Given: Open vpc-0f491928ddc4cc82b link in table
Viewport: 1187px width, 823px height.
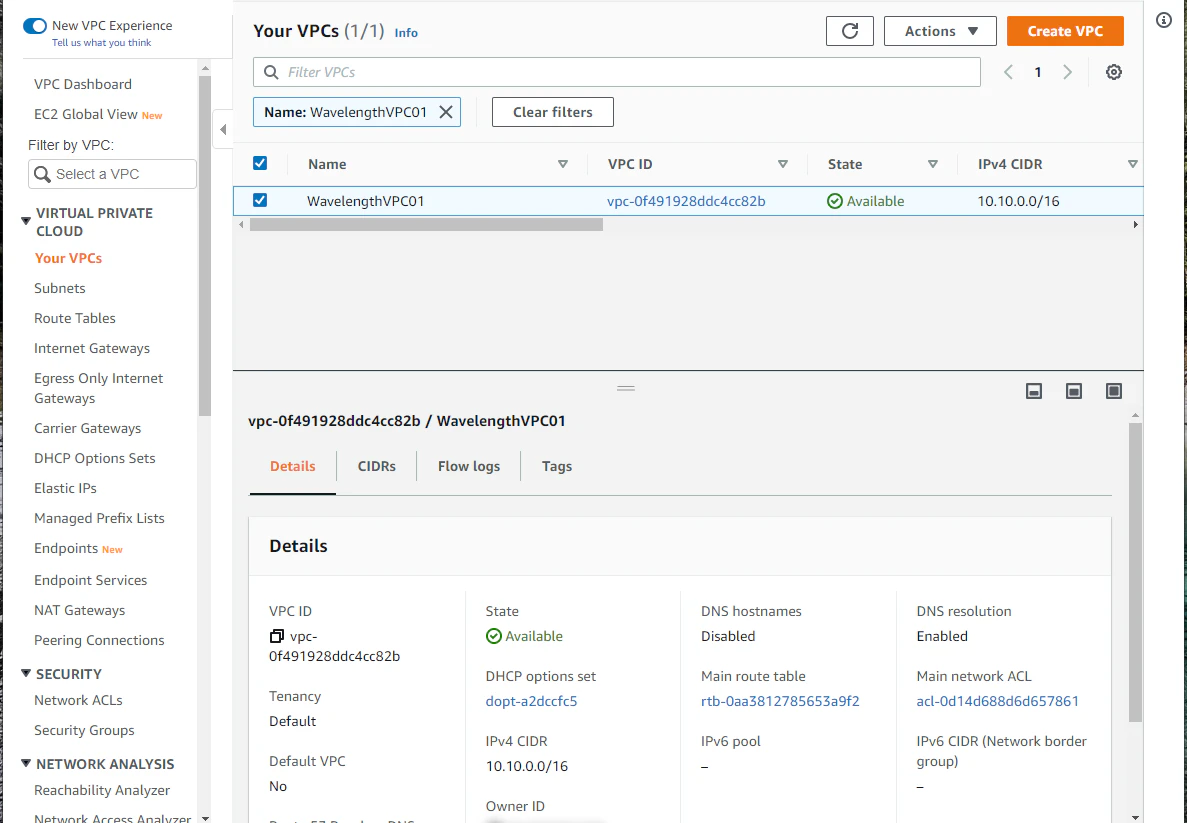Looking at the screenshot, I should pyautogui.click(x=686, y=201).
